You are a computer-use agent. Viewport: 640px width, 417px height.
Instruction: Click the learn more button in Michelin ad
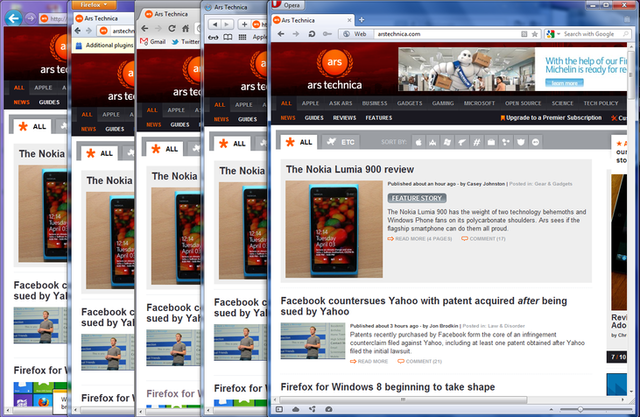pyautogui.click(x=564, y=83)
